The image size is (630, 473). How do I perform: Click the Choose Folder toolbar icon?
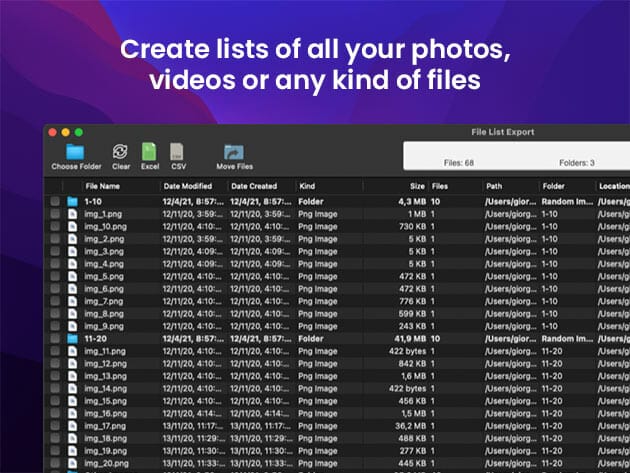[76, 152]
